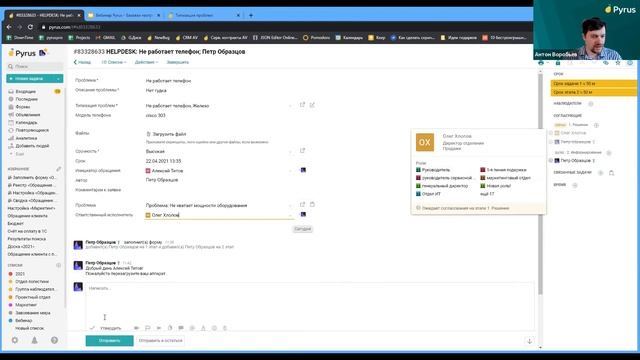The width and height of the screenshot is (640, 360).
Task: Open linked item icon beside Проблема field
Action: [x=302, y=204]
